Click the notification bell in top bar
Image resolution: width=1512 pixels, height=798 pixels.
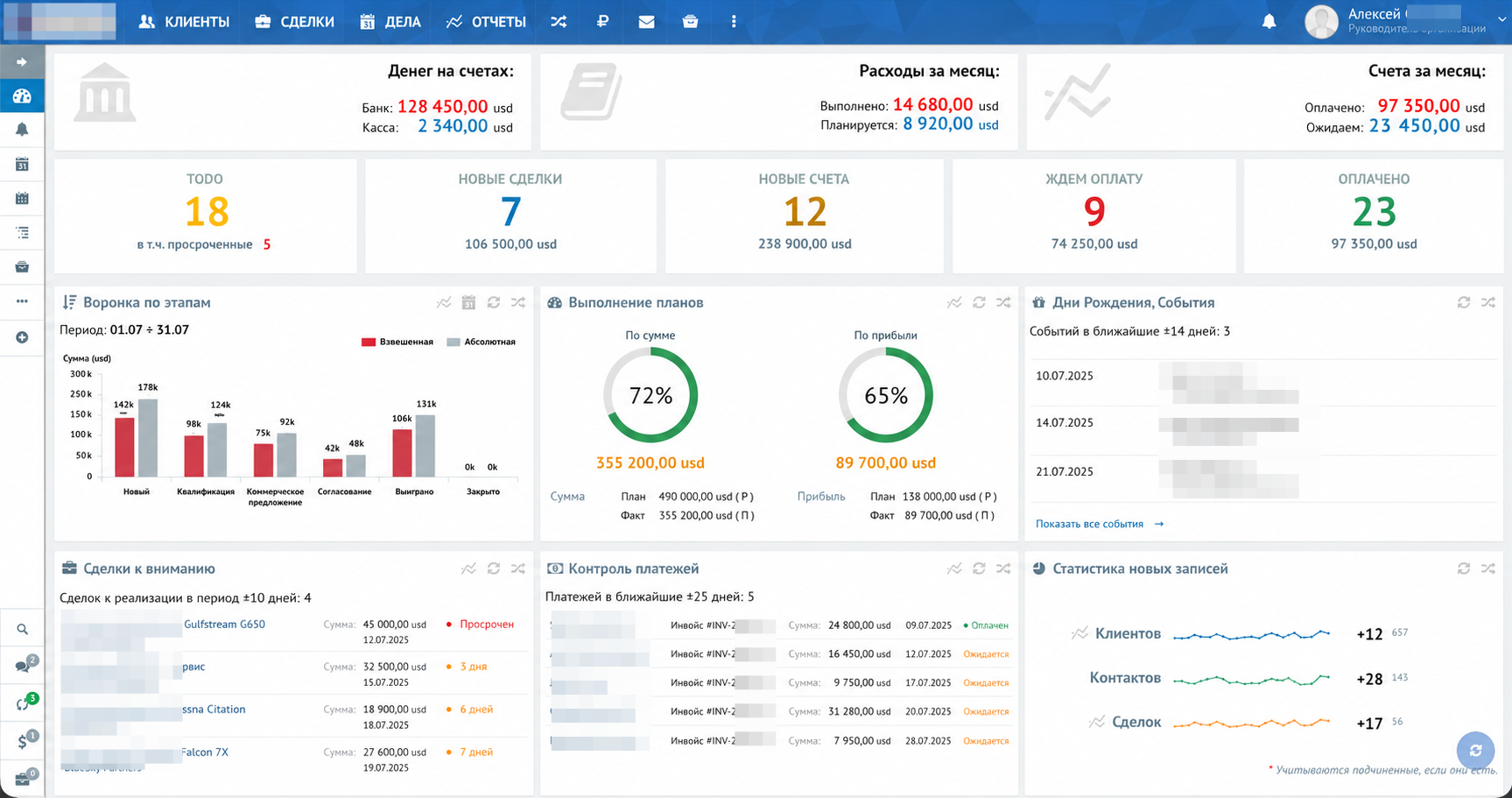(1269, 22)
